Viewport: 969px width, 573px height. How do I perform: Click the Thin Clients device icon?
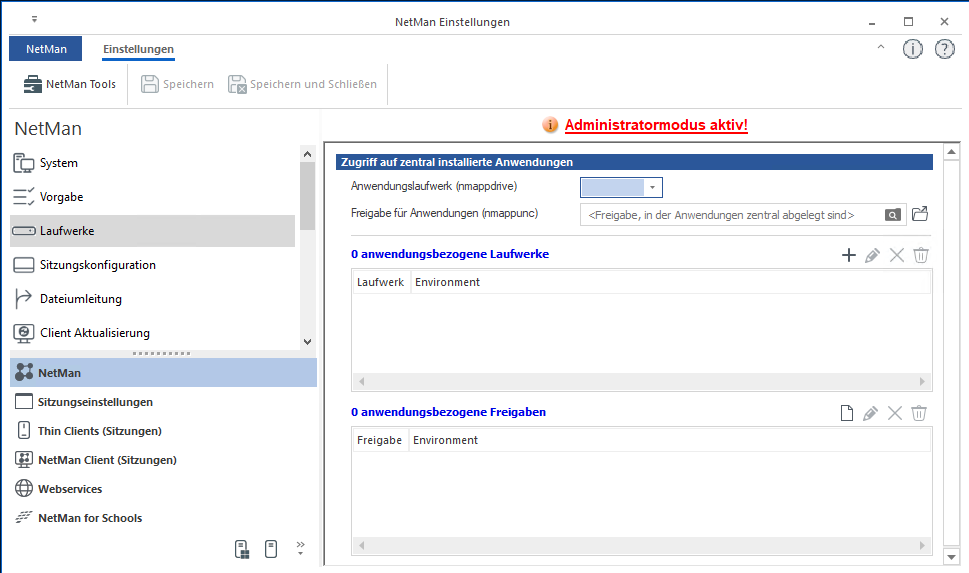(23, 430)
